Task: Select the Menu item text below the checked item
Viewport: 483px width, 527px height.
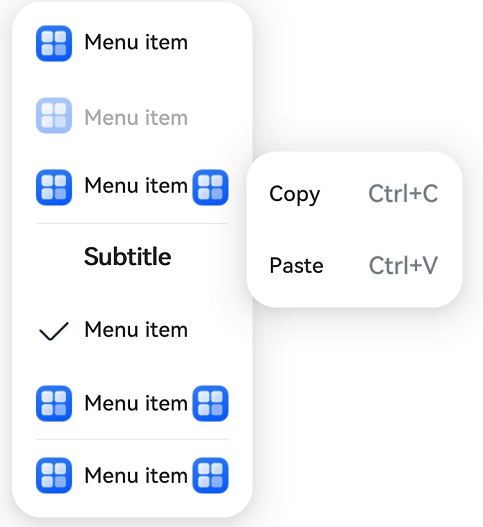Action: [x=136, y=403]
